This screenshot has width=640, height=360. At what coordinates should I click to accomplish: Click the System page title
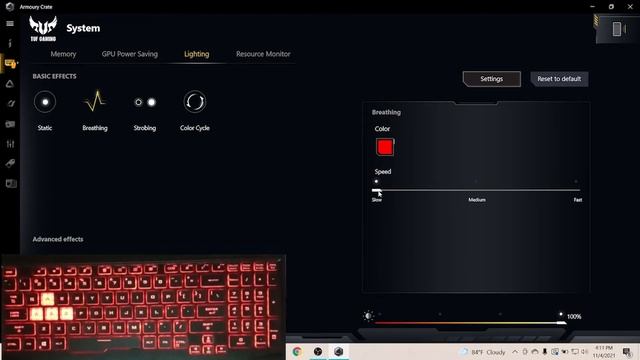pos(83,28)
